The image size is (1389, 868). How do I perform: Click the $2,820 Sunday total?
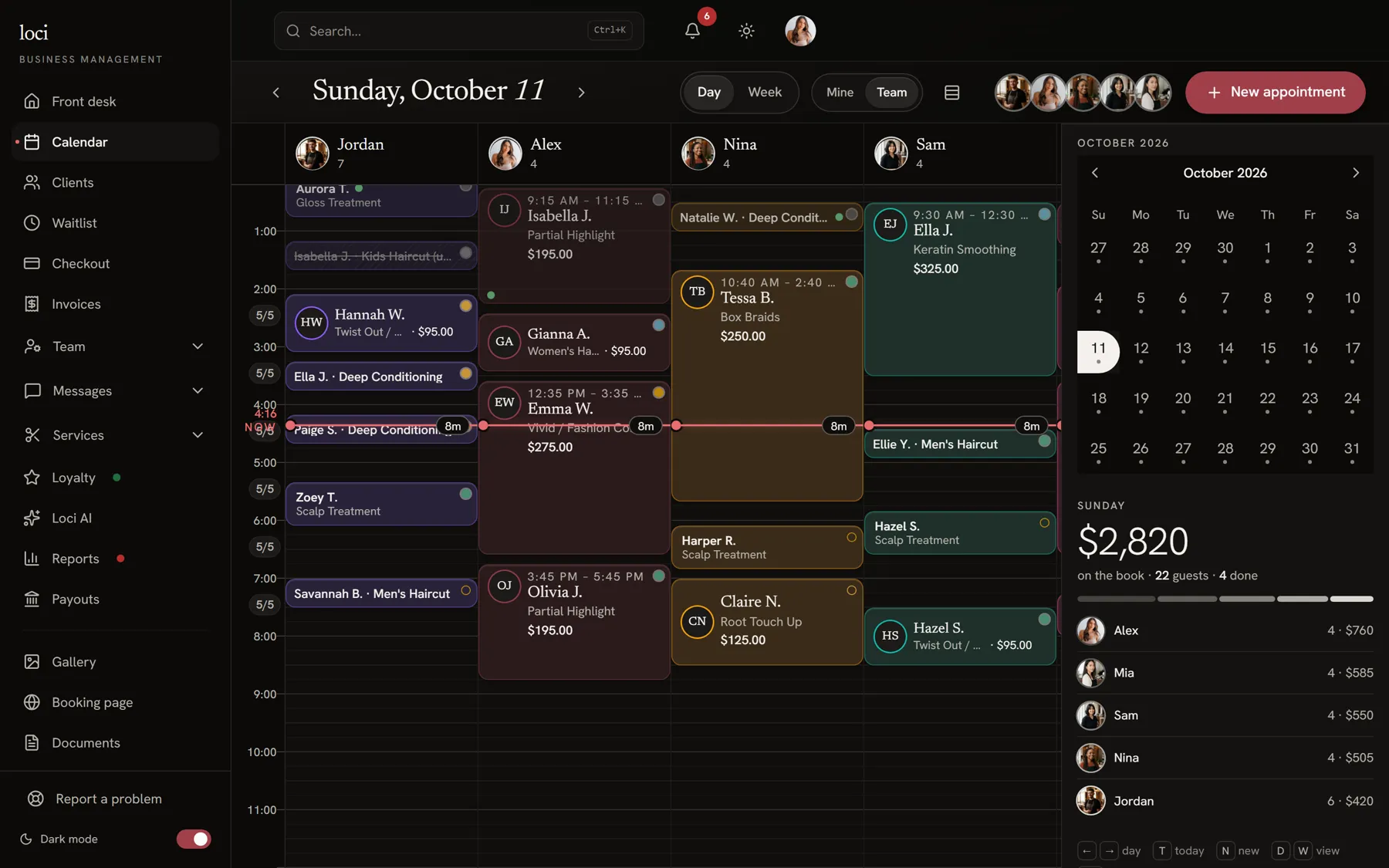1133,541
